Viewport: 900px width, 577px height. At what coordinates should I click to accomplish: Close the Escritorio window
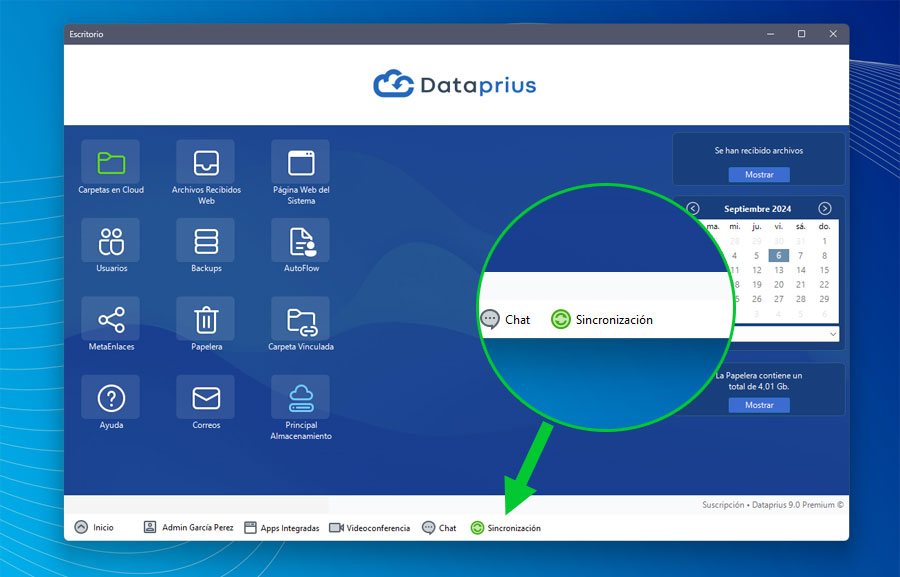833,34
